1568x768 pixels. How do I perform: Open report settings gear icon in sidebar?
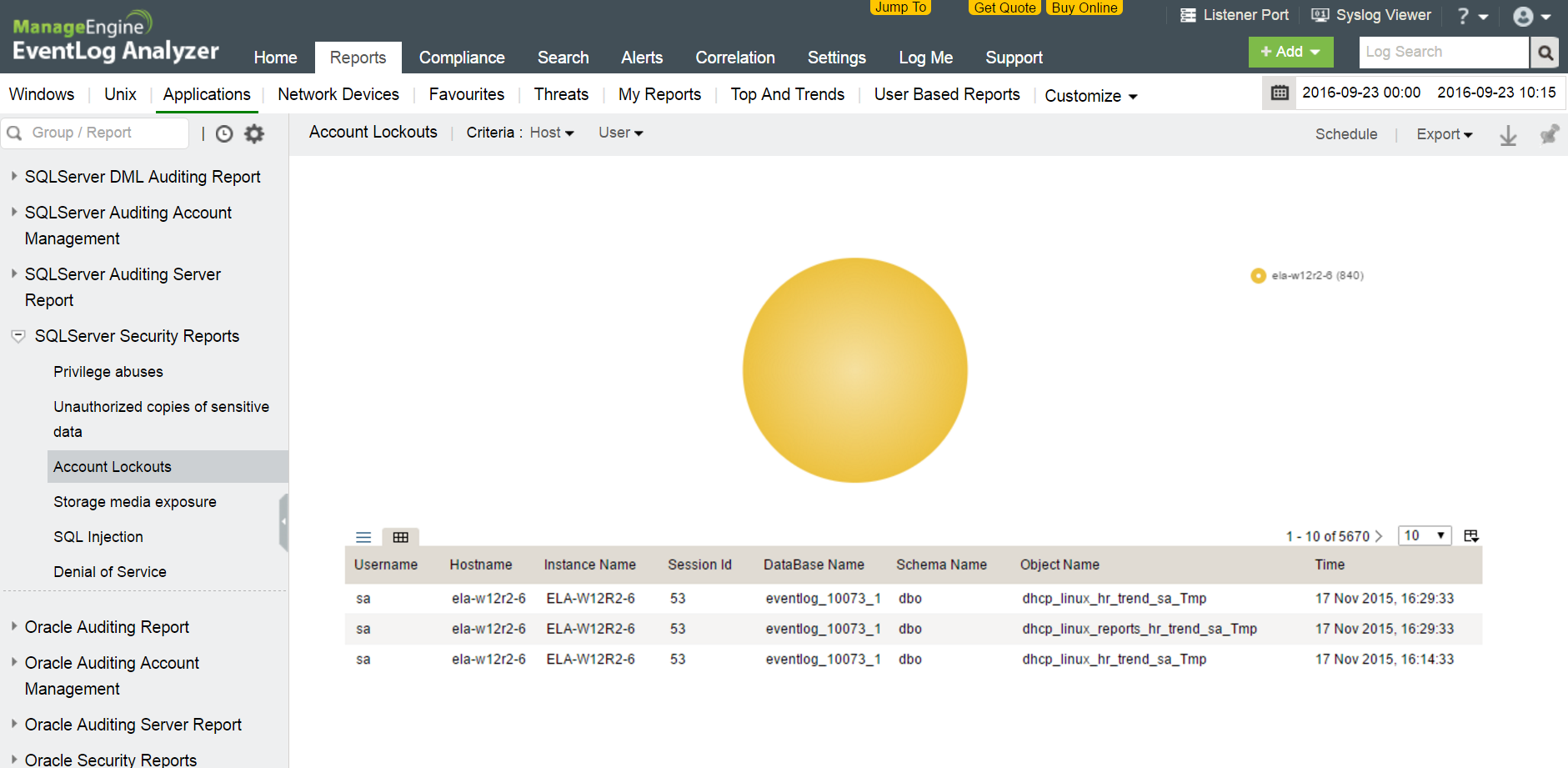click(254, 133)
